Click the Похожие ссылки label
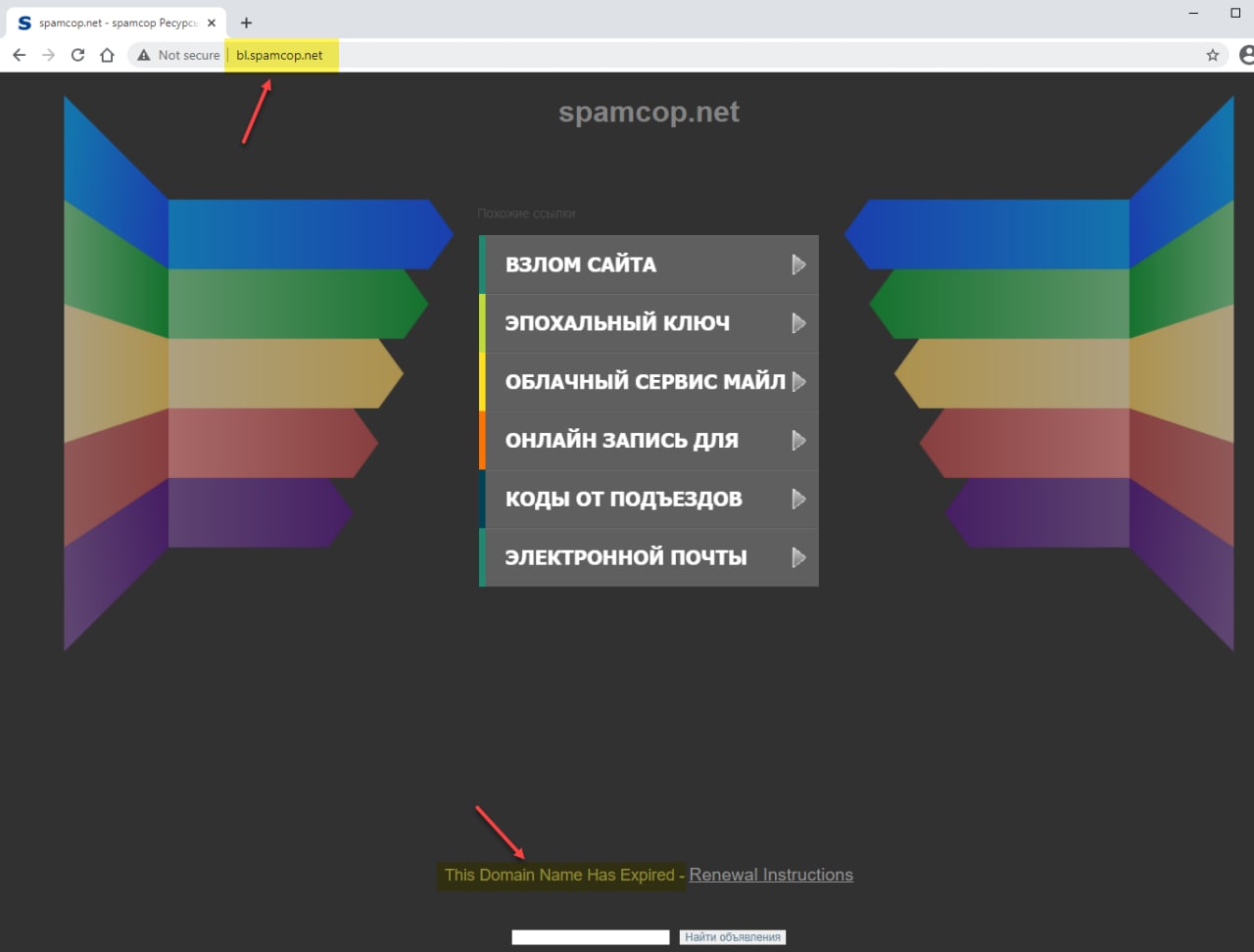1254x952 pixels. click(x=526, y=214)
